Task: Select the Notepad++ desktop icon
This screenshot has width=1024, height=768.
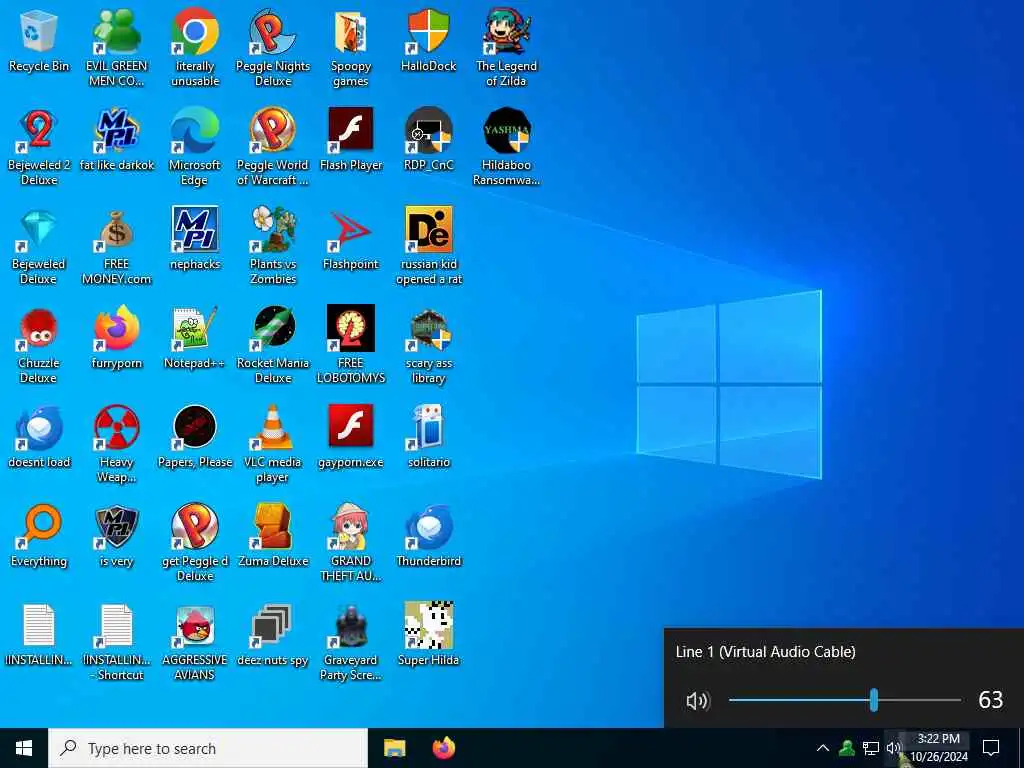Action: pos(195,329)
